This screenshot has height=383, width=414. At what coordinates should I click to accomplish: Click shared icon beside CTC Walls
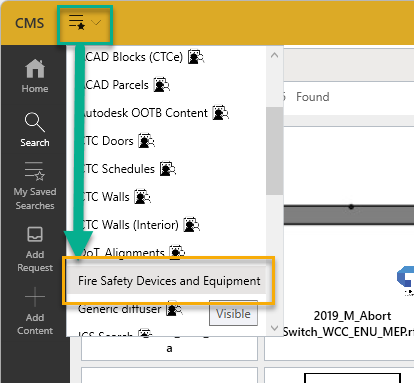click(142, 197)
